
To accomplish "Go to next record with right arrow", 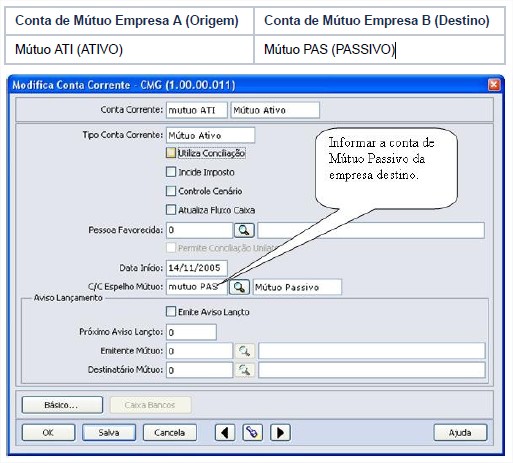I will click(x=280, y=433).
